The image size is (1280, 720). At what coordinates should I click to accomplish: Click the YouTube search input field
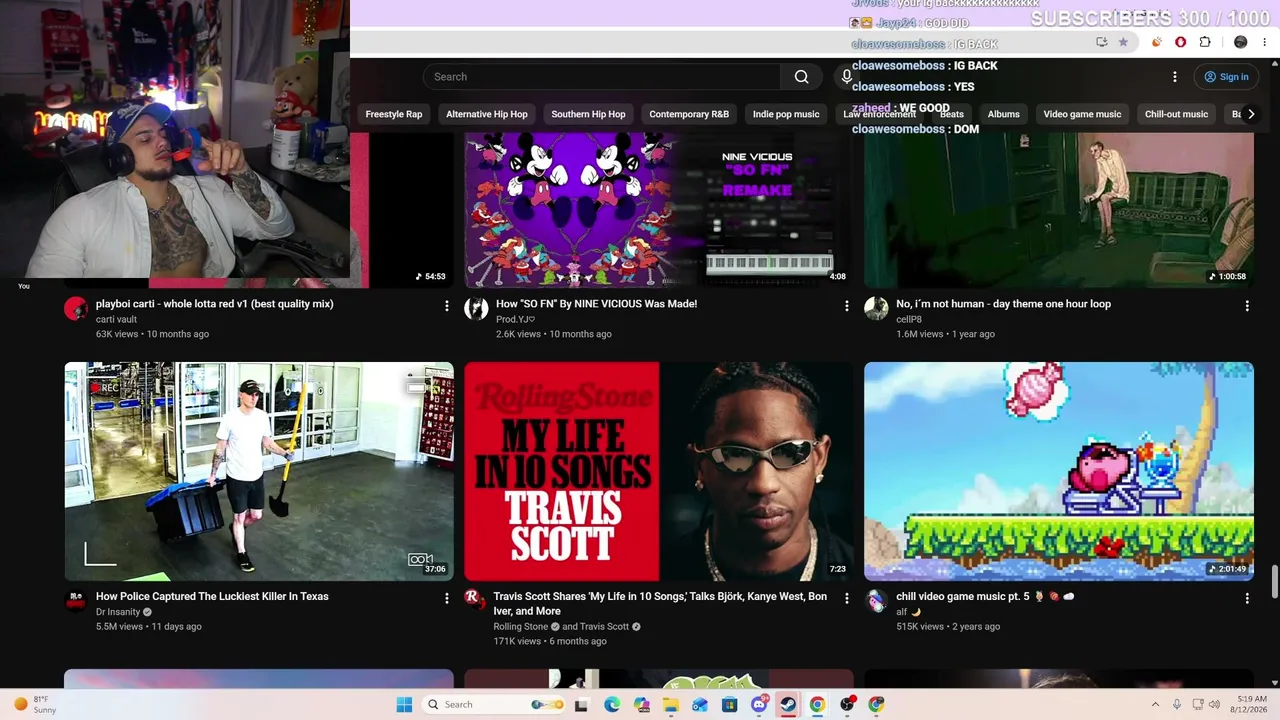point(602,77)
